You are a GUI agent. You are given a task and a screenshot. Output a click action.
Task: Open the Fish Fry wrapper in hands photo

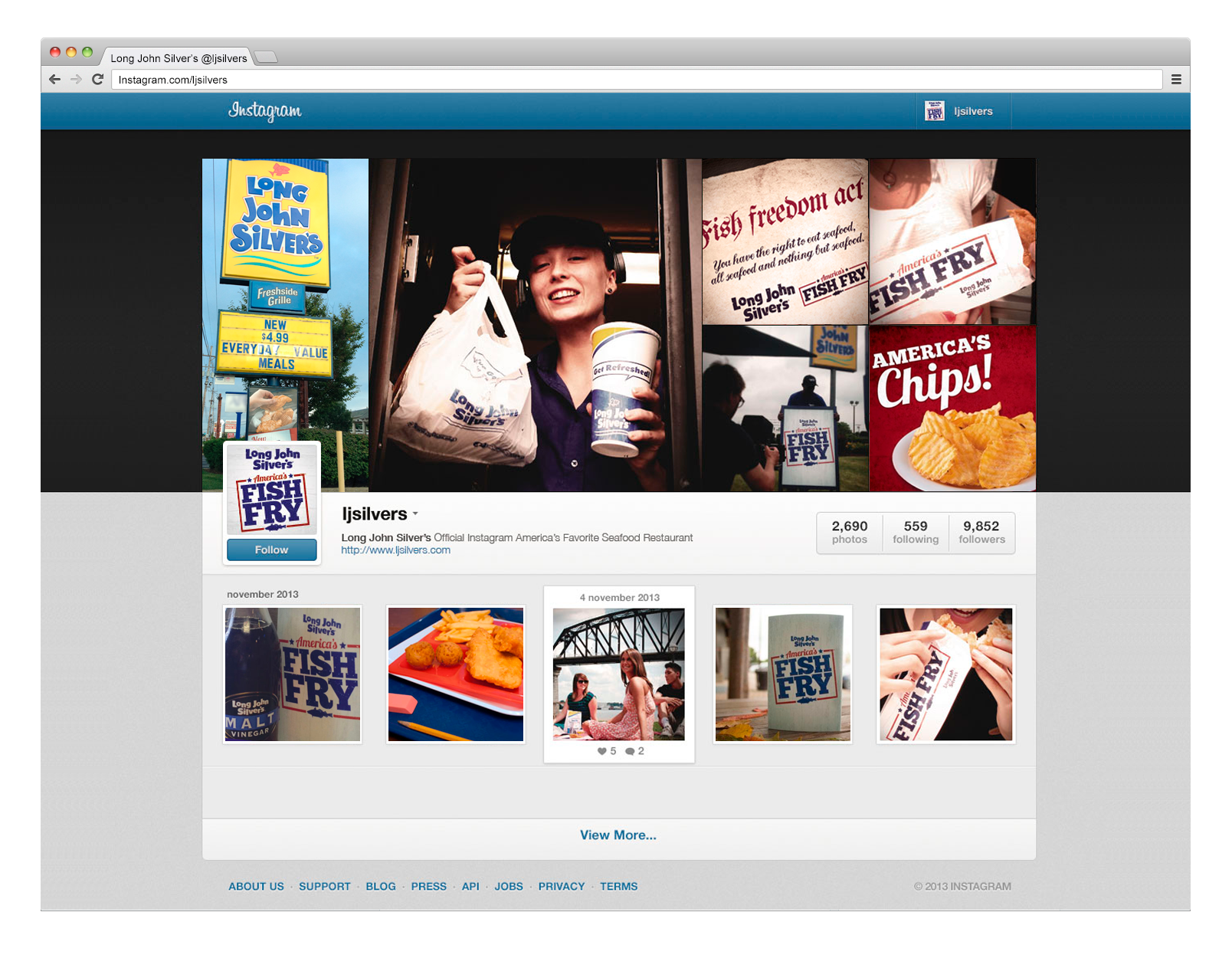[946, 674]
